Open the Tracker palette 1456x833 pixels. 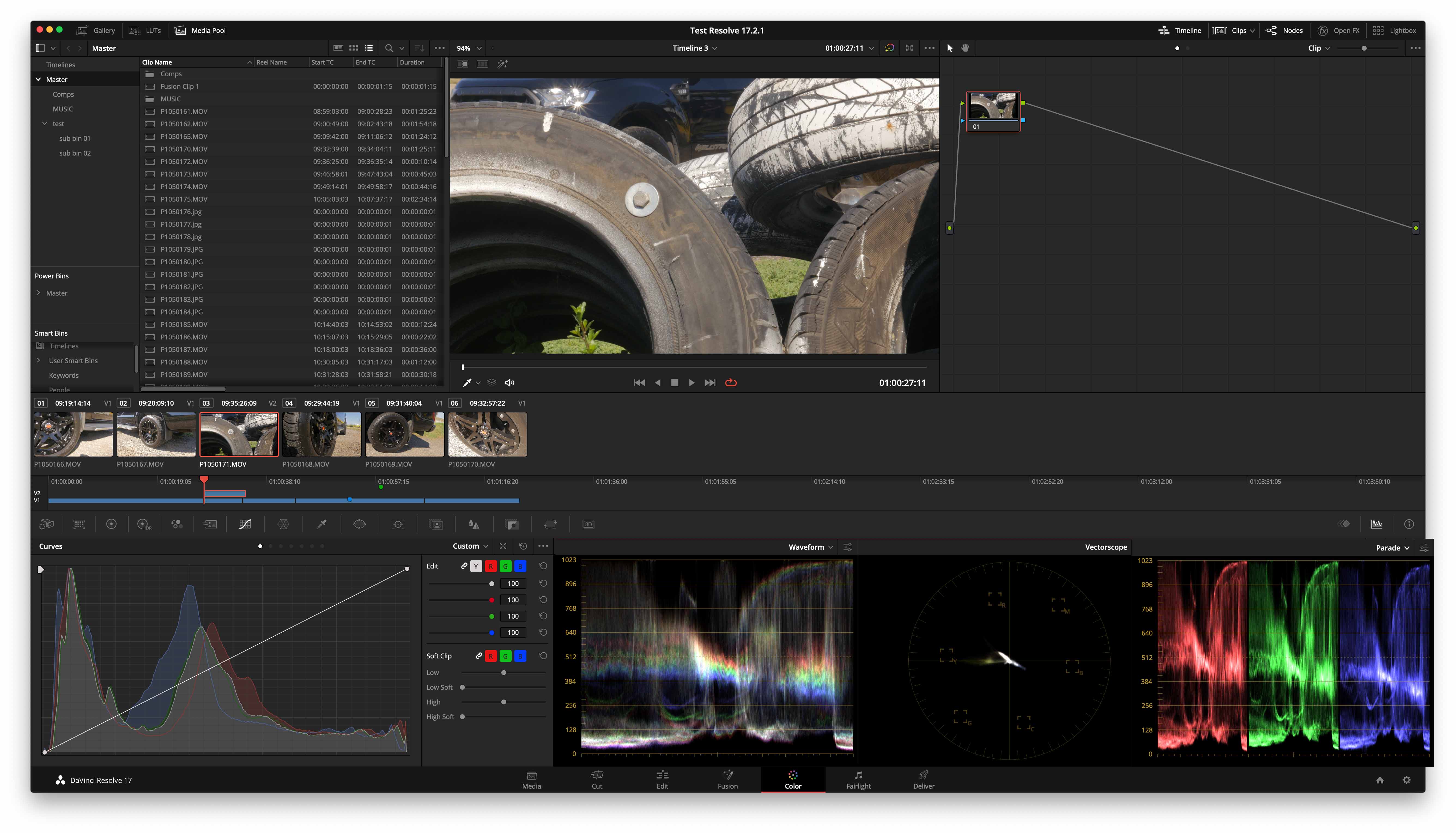coord(398,524)
